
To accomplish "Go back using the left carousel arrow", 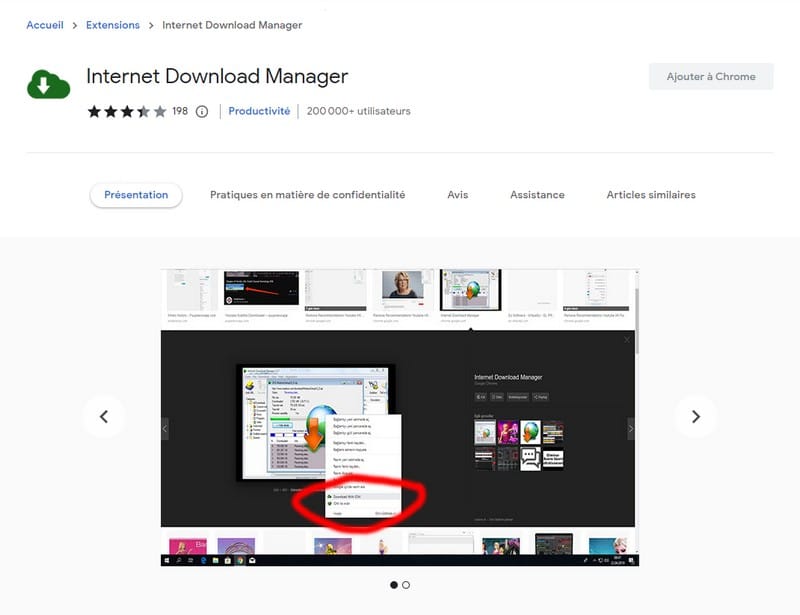I will (104, 416).
